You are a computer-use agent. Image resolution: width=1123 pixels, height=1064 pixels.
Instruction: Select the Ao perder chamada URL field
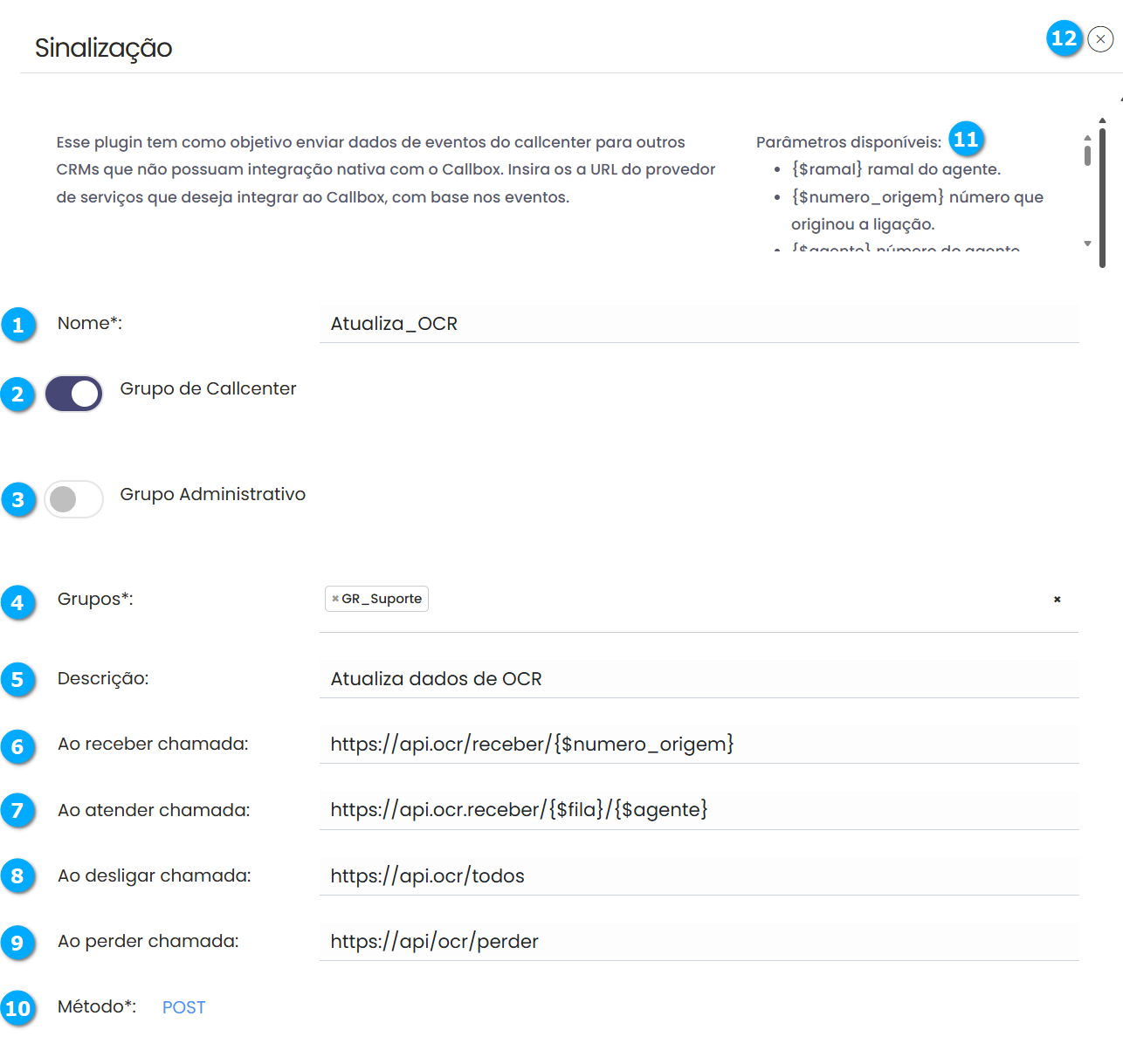coord(699,942)
